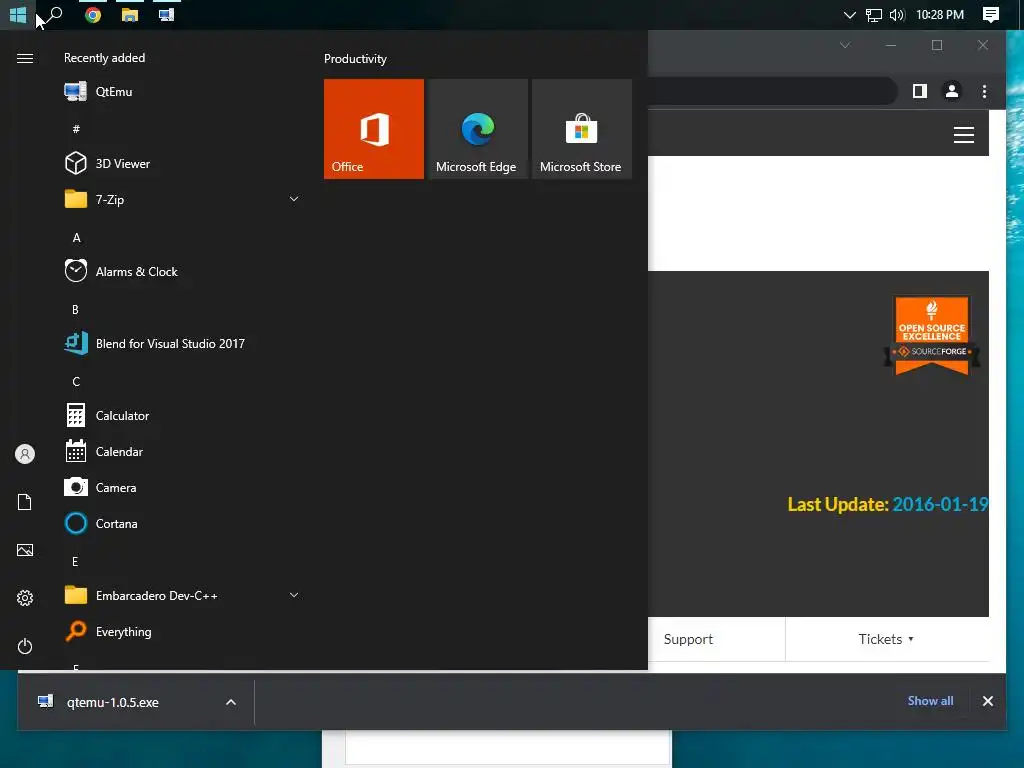Launch the Camera app

182,487
